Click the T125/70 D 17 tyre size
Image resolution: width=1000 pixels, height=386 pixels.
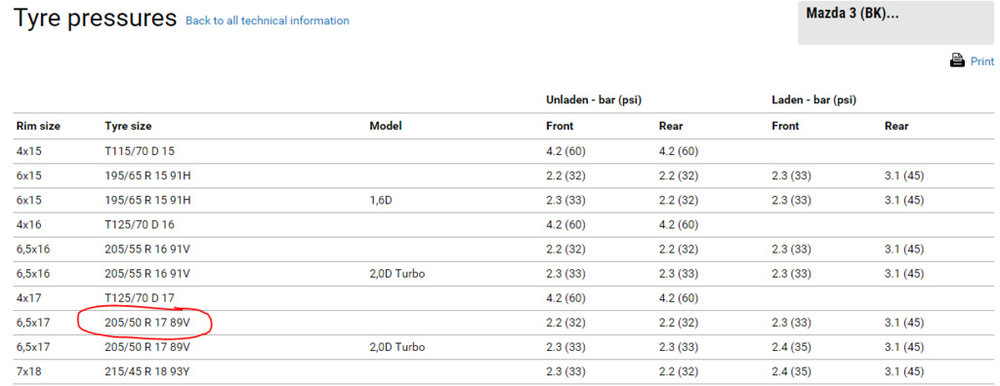[140, 299]
